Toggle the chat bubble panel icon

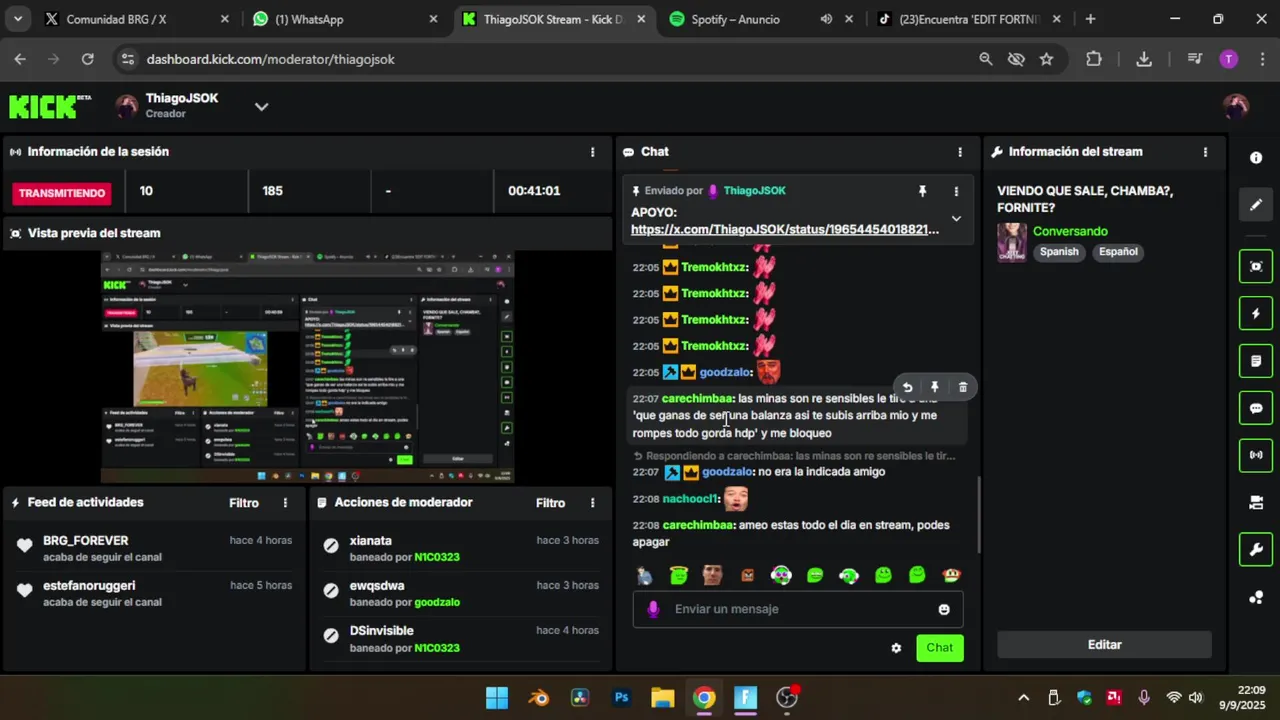[1256, 408]
